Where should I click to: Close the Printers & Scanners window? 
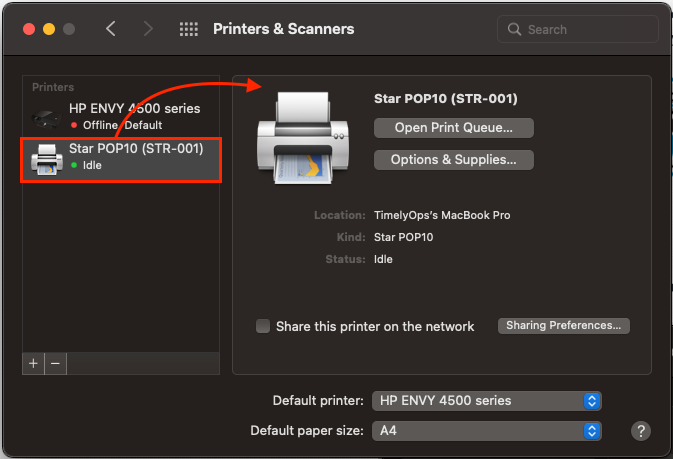coord(29,29)
